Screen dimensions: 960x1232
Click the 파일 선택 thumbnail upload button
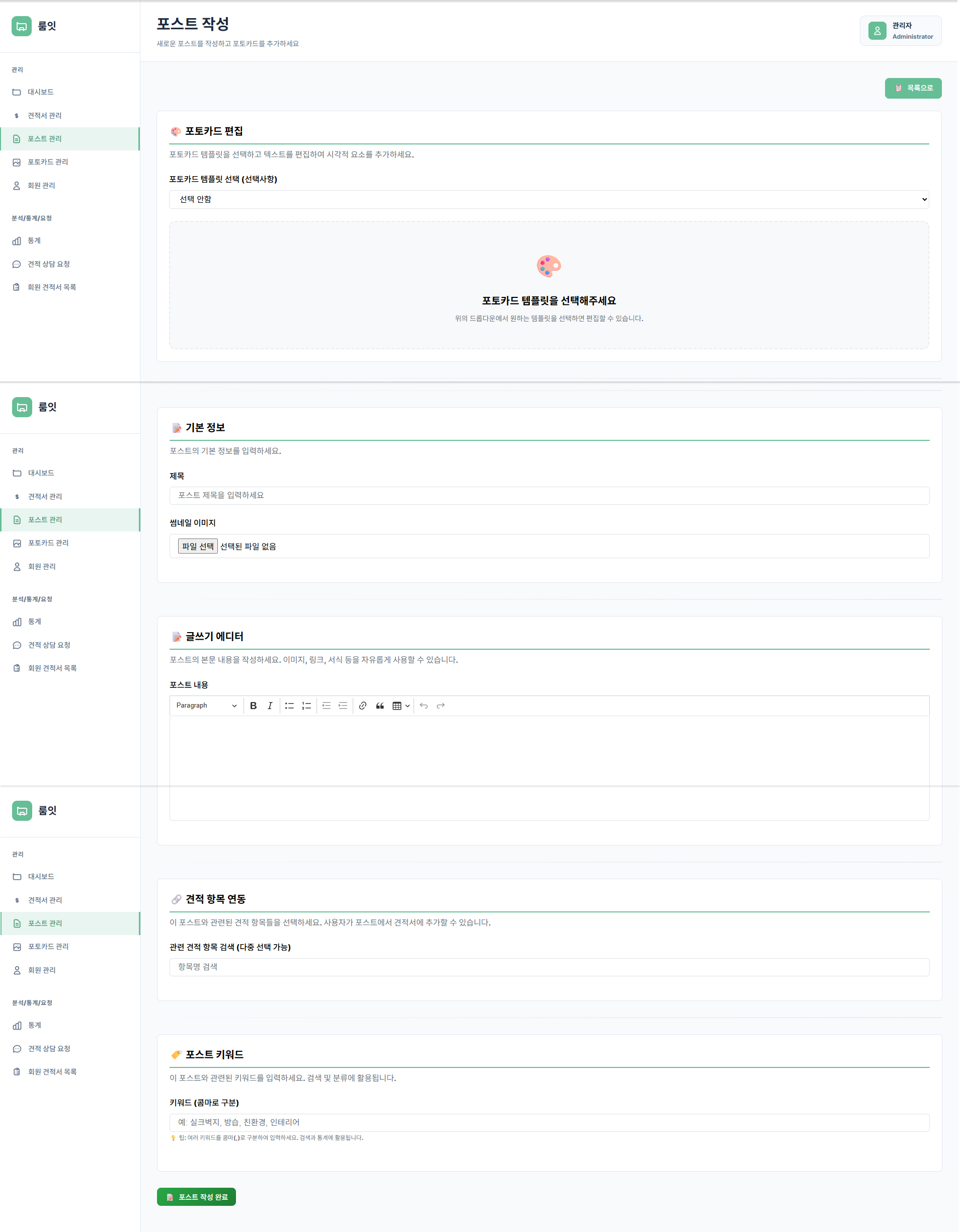[x=197, y=546]
